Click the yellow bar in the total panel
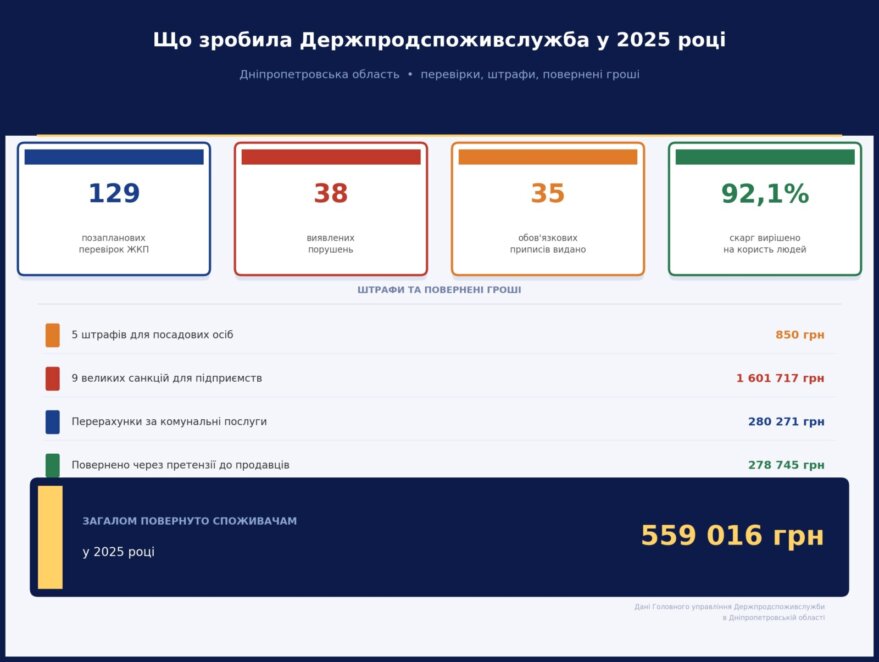Image resolution: width=879 pixels, height=662 pixels. (x=50, y=537)
